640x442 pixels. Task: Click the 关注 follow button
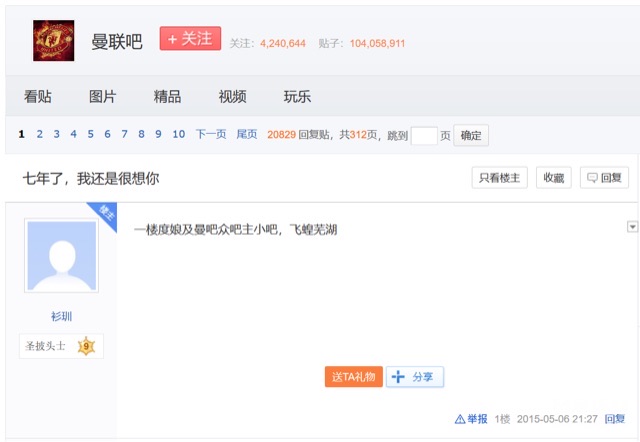190,38
